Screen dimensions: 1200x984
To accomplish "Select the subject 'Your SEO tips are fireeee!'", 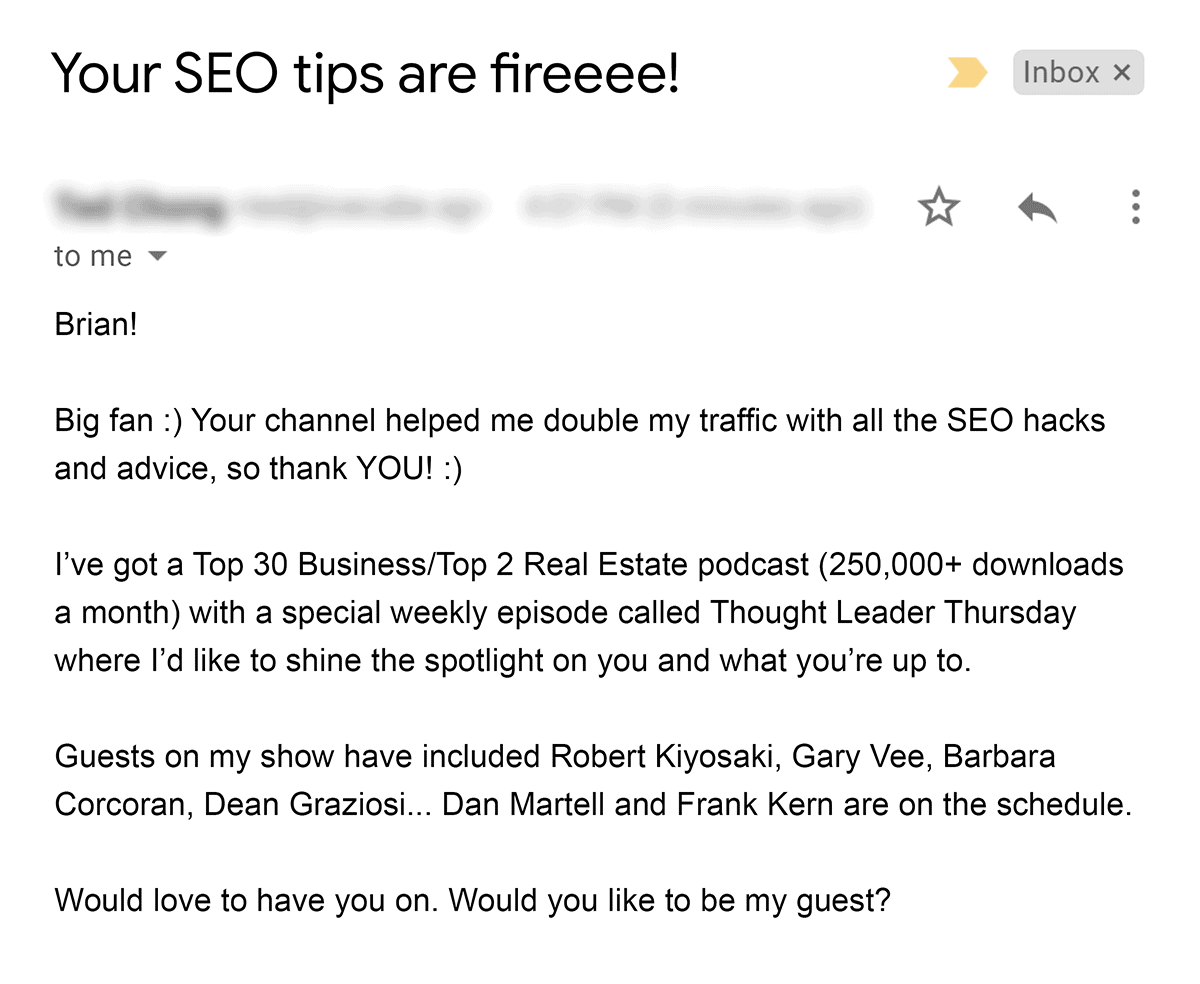I will pos(367,72).
